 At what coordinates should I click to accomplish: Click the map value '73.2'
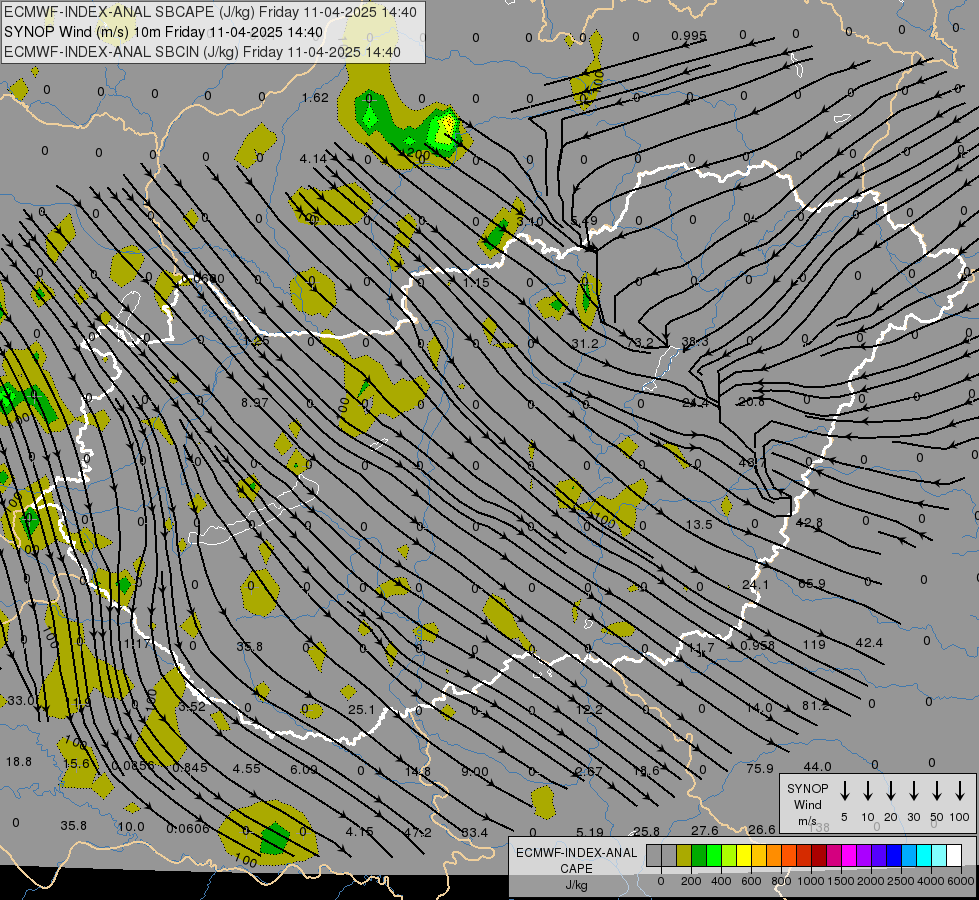pos(639,342)
